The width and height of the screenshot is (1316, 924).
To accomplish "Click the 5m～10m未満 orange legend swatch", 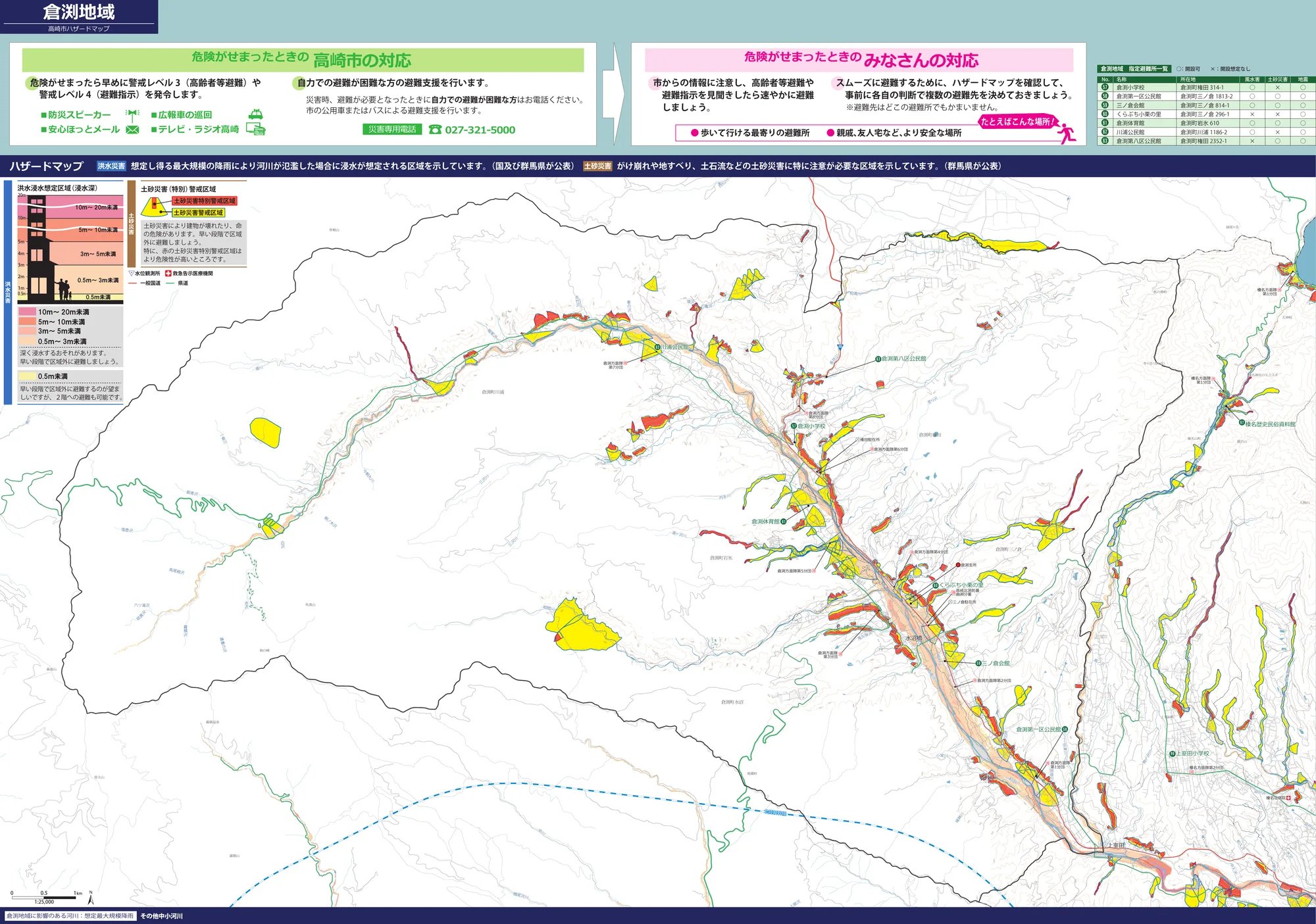I will [x=27, y=322].
